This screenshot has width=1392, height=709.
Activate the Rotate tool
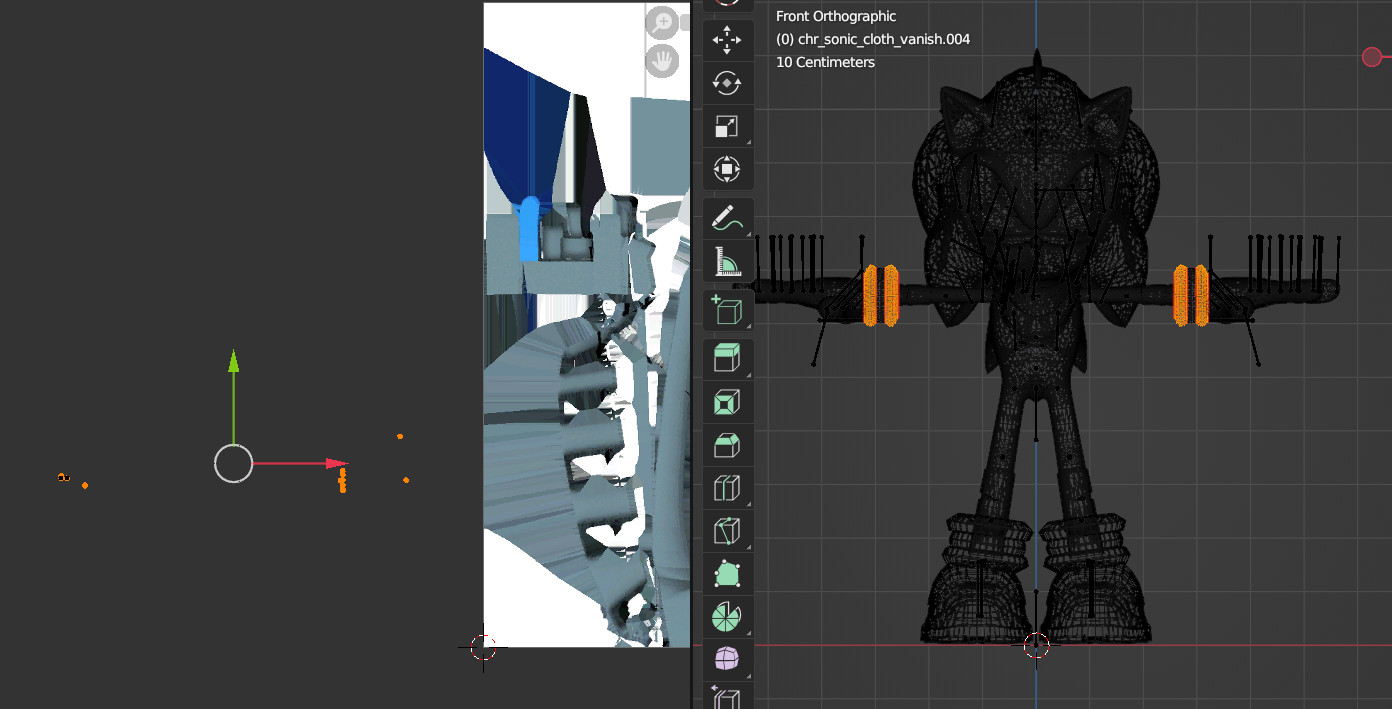tap(727, 83)
